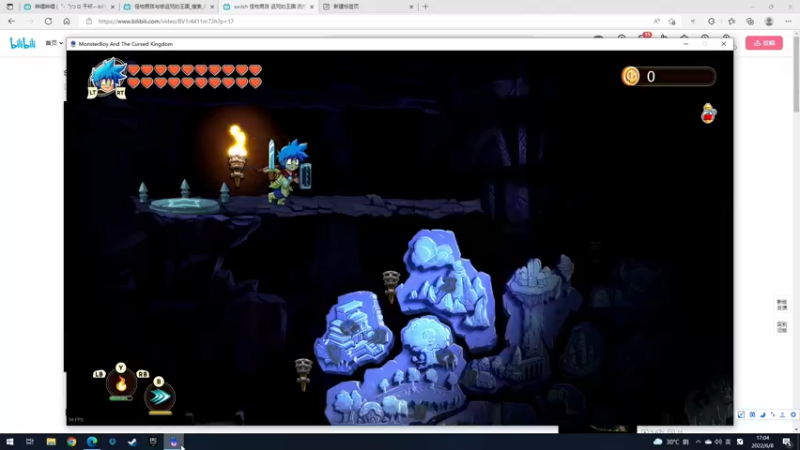Expand the bilibili home dropdown menu
The height and width of the screenshot is (450, 800).
(x=54, y=43)
